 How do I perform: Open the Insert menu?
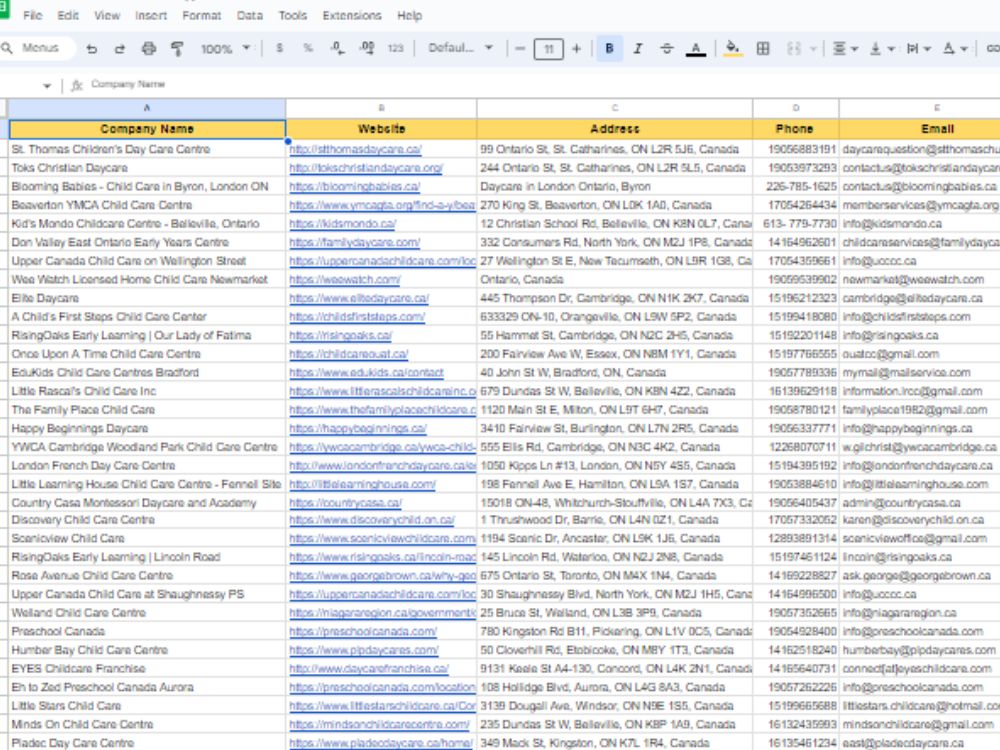pyautogui.click(x=151, y=15)
